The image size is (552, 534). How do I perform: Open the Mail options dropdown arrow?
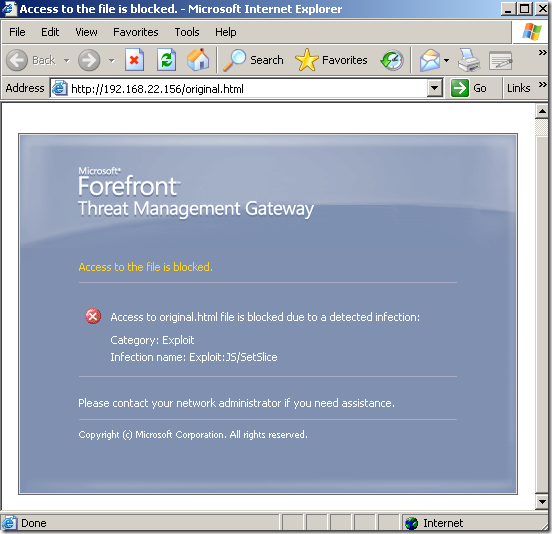[446, 61]
